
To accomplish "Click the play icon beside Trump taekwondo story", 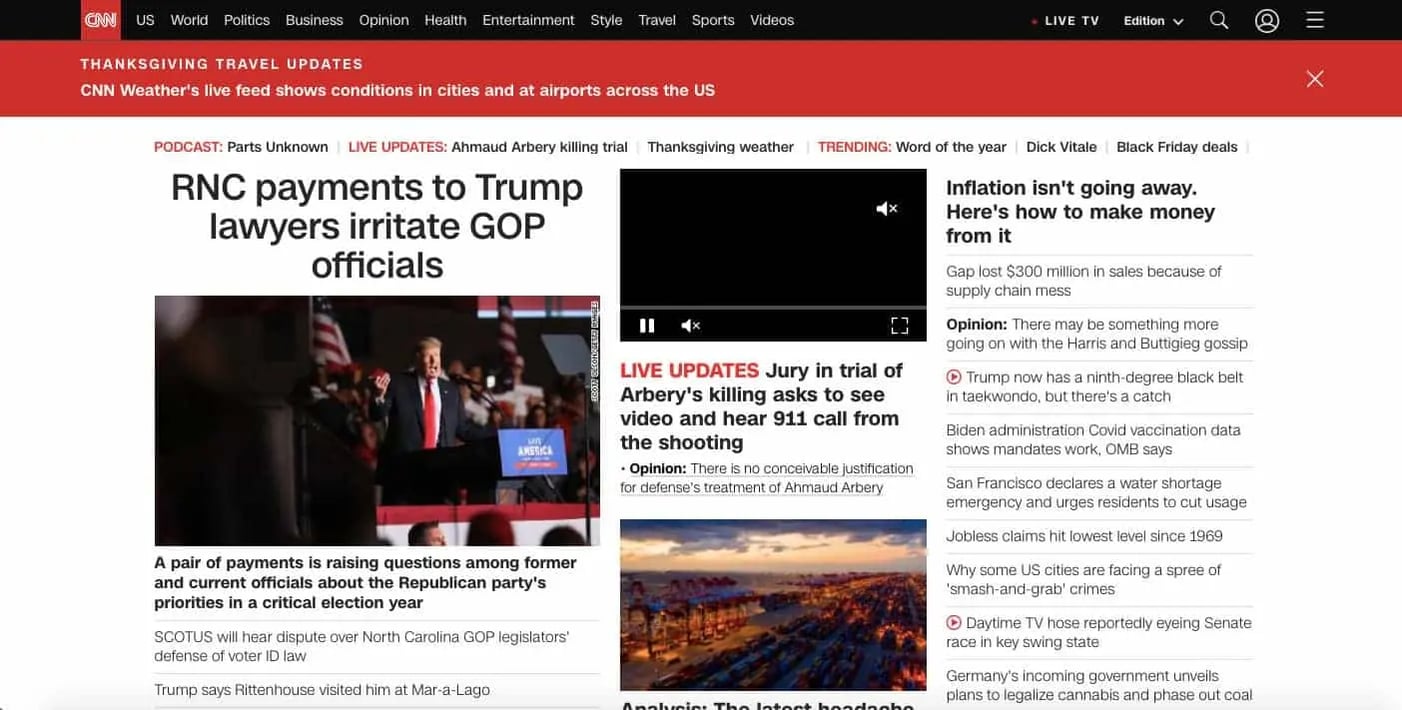I will pos(954,377).
